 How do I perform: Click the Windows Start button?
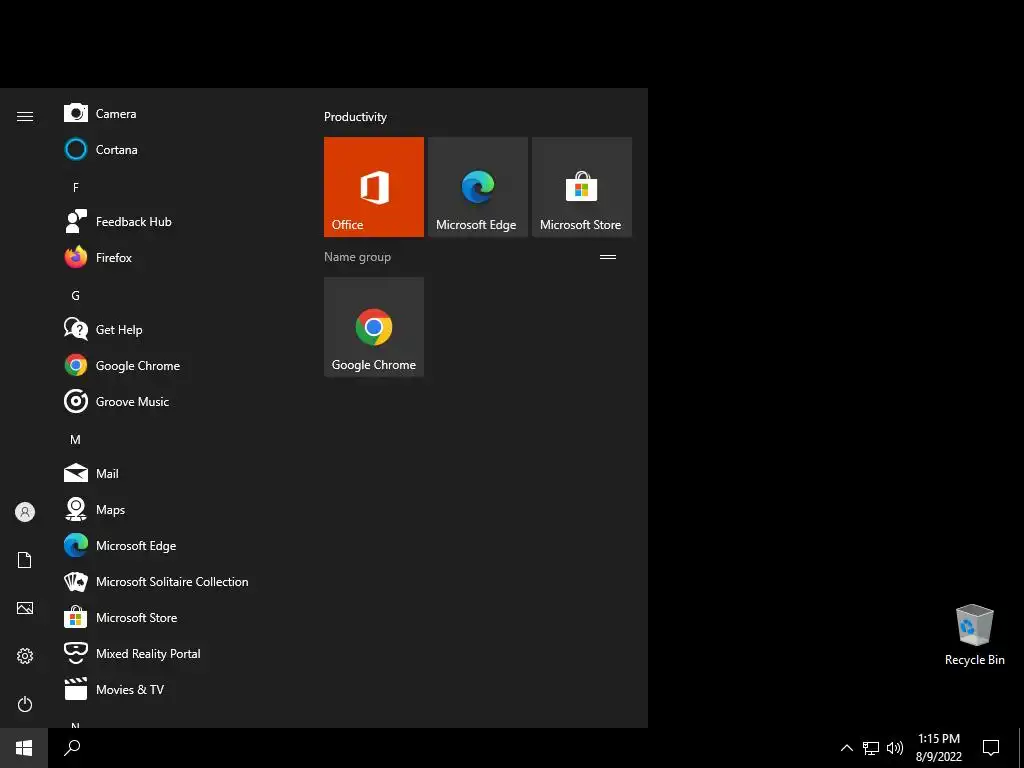click(24, 748)
